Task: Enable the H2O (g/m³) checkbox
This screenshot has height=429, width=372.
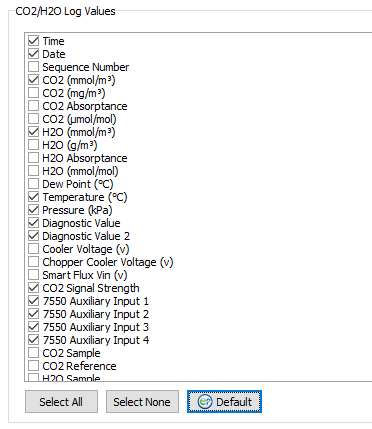Action: (33, 145)
